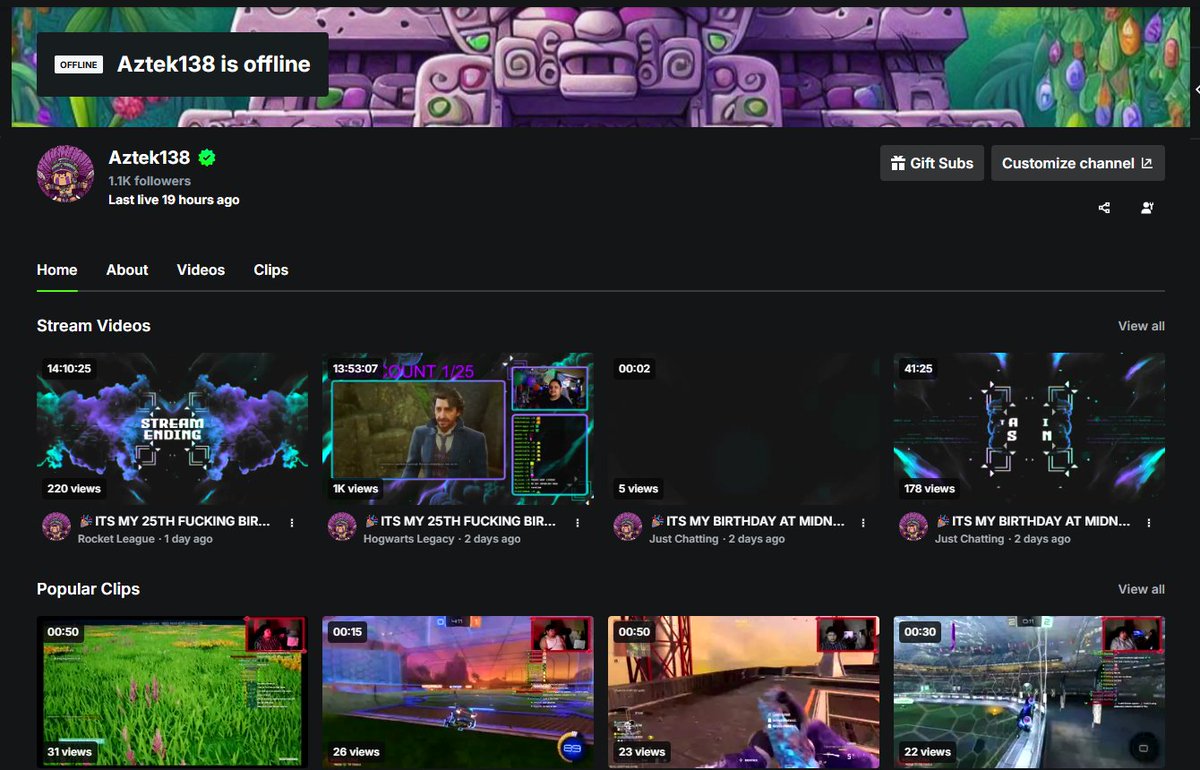Play the 00:30 clip with 22 views

pos(1029,692)
